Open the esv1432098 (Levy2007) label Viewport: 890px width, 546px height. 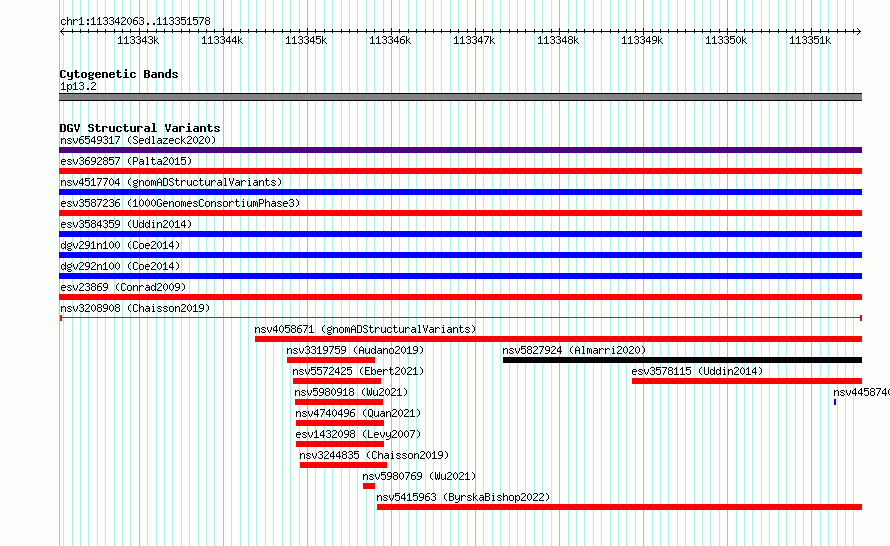click(358, 434)
